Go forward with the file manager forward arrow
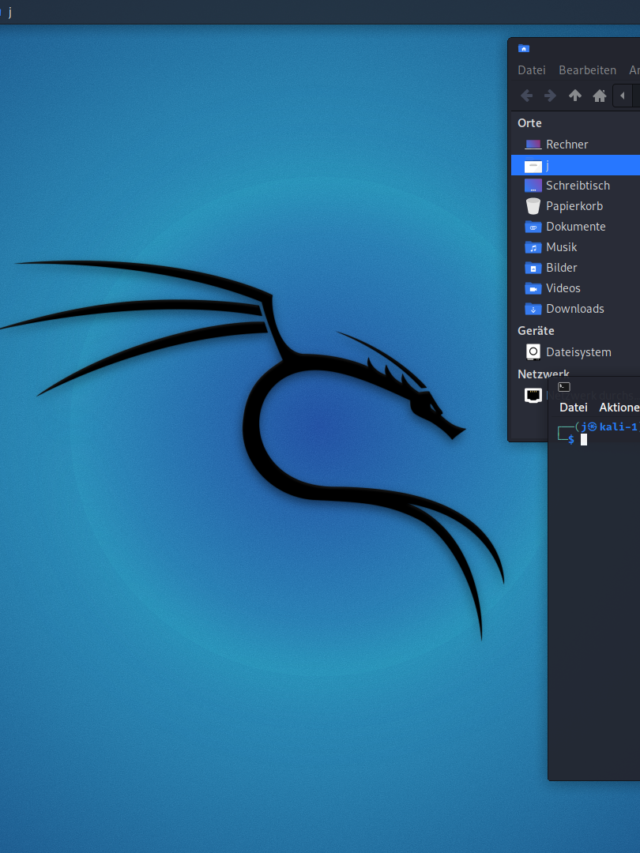 pos(550,96)
